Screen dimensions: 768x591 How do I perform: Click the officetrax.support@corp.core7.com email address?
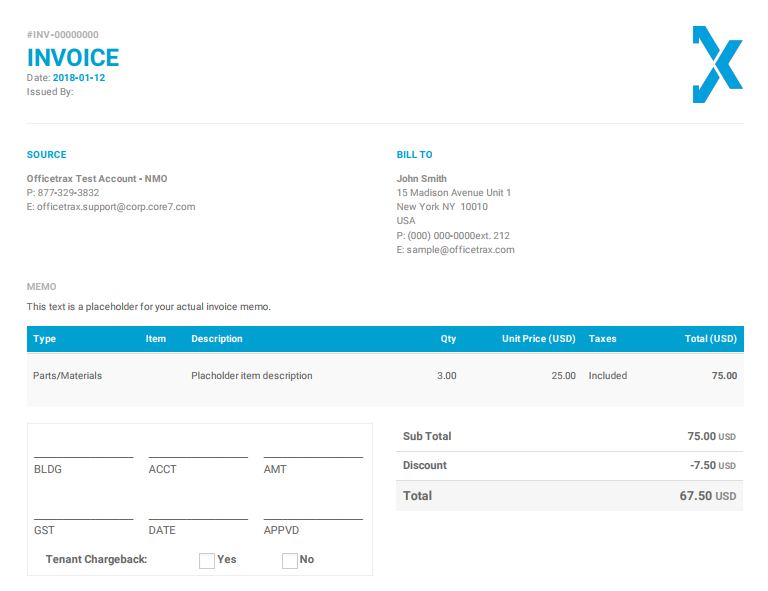click(116, 207)
